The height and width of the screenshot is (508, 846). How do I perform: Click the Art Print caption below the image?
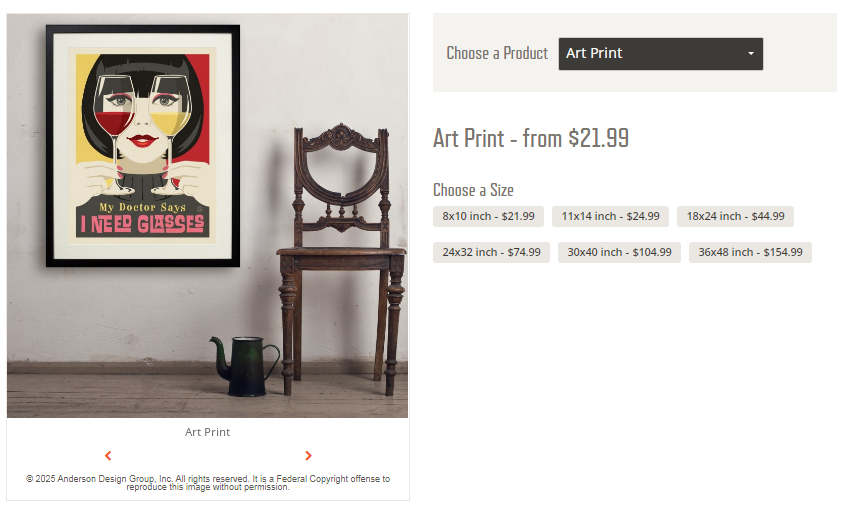208,432
